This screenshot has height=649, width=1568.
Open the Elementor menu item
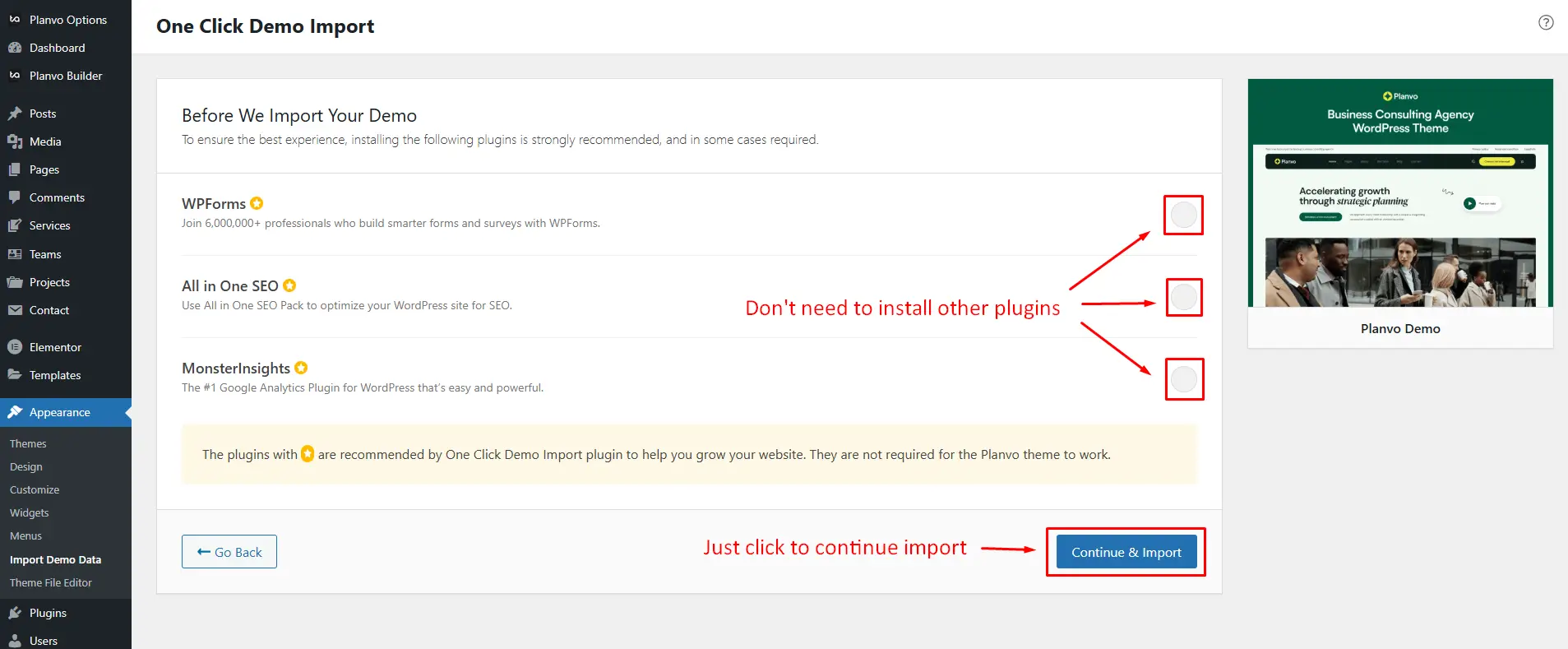(x=66, y=347)
